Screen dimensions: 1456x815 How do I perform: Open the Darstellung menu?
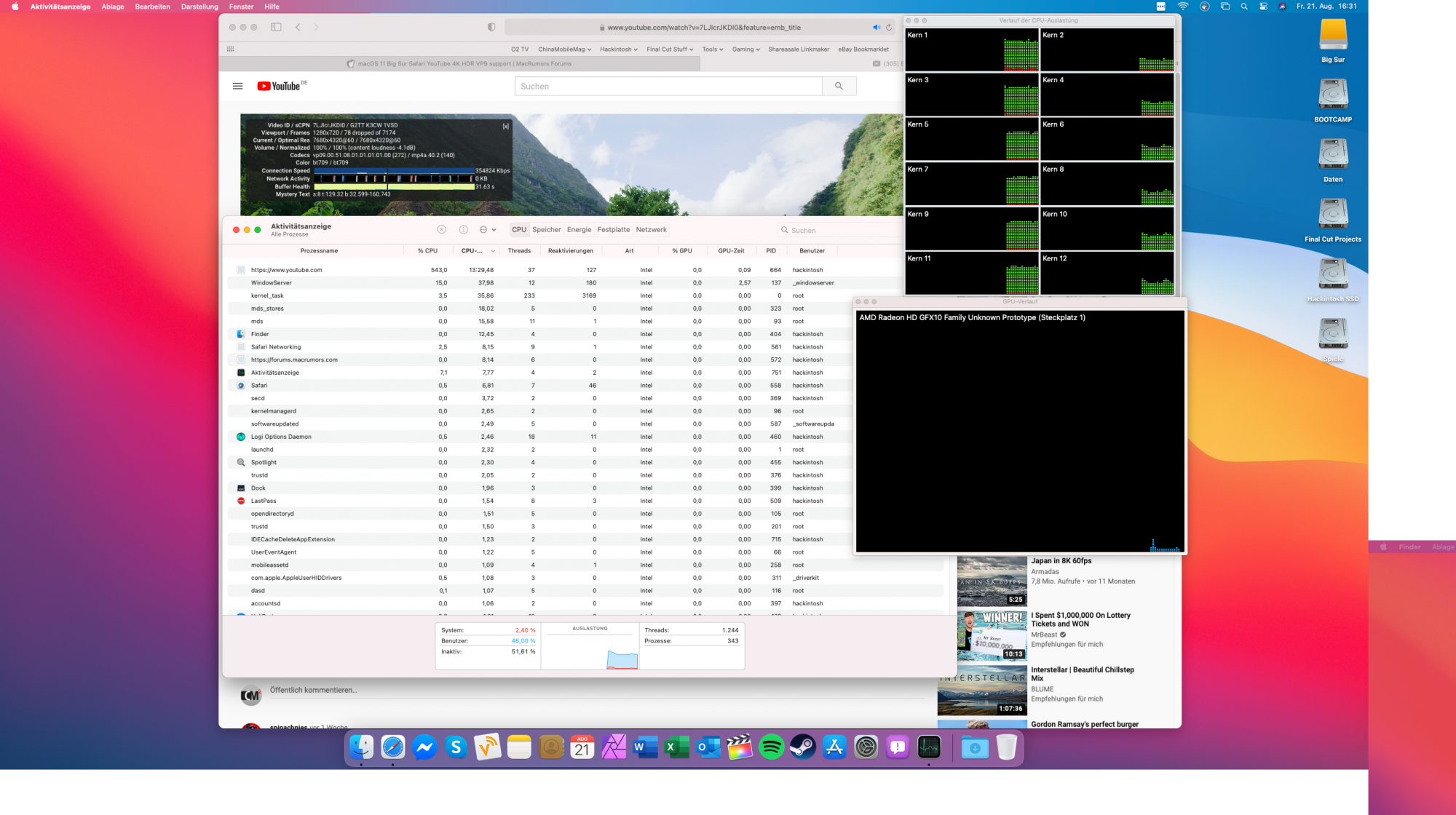pyautogui.click(x=199, y=7)
